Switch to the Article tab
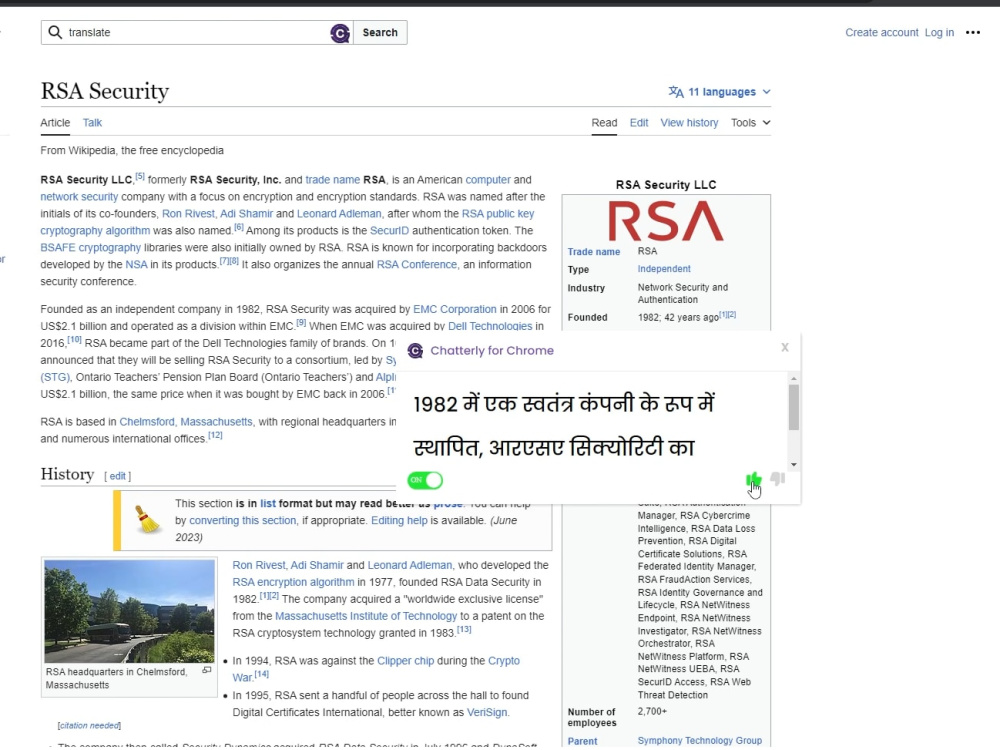Viewport: 1000px width, 750px height. point(55,122)
